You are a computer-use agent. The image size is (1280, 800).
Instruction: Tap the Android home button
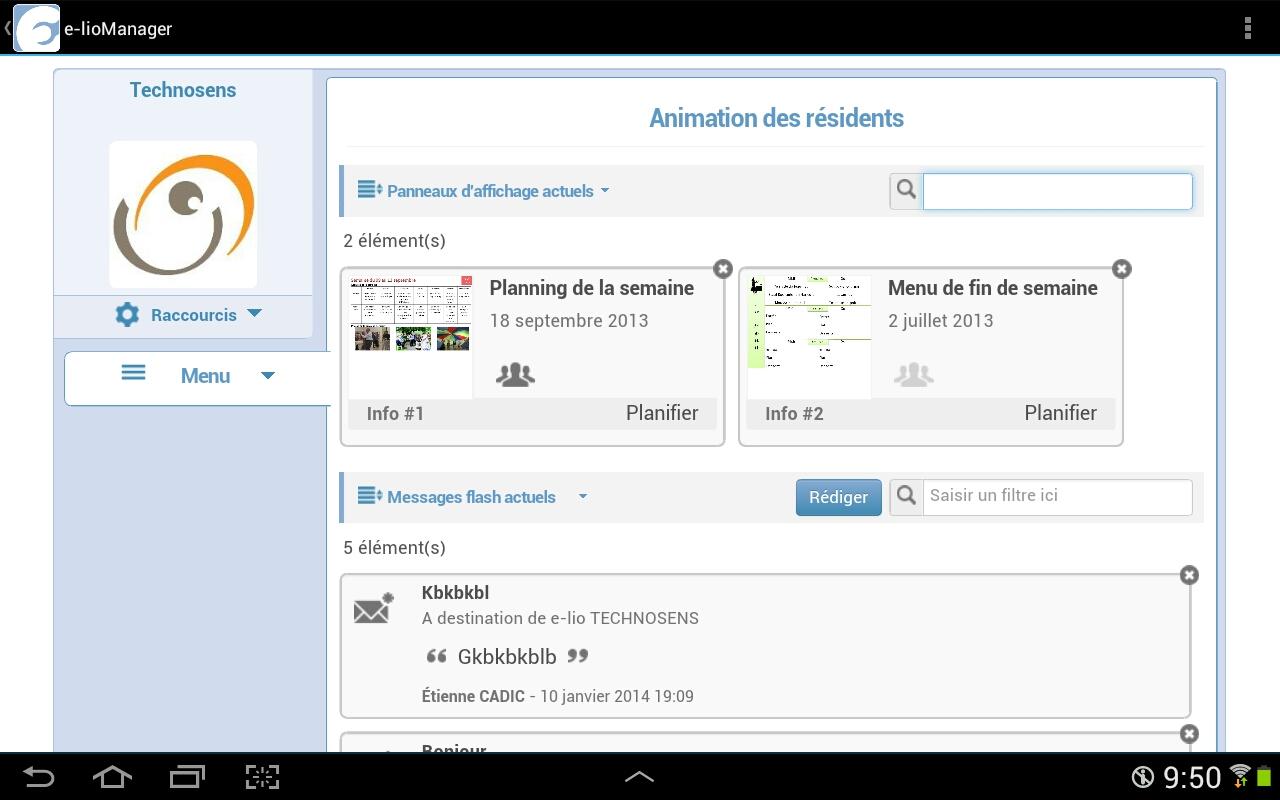112,777
